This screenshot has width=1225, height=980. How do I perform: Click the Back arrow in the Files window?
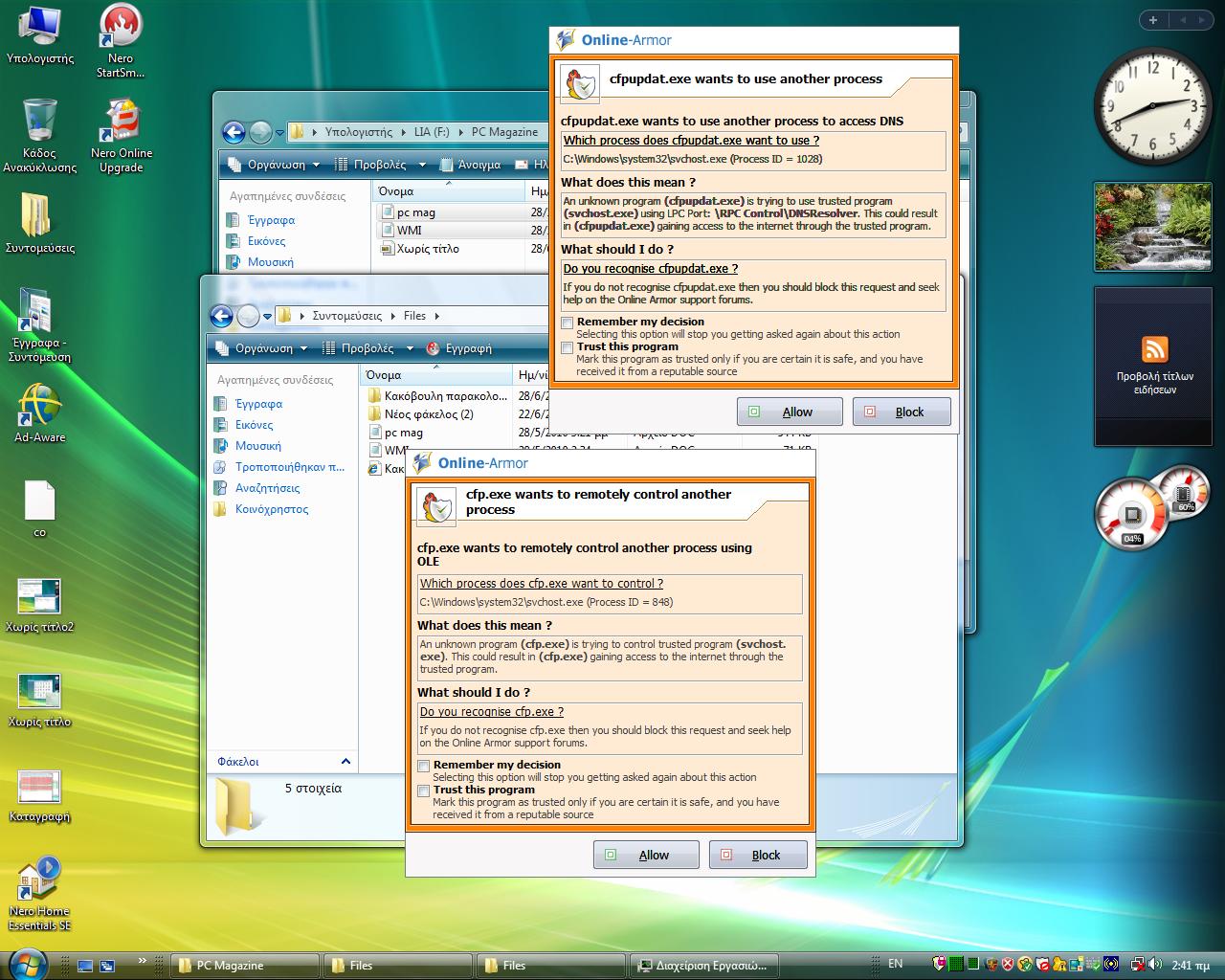[x=221, y=316]
